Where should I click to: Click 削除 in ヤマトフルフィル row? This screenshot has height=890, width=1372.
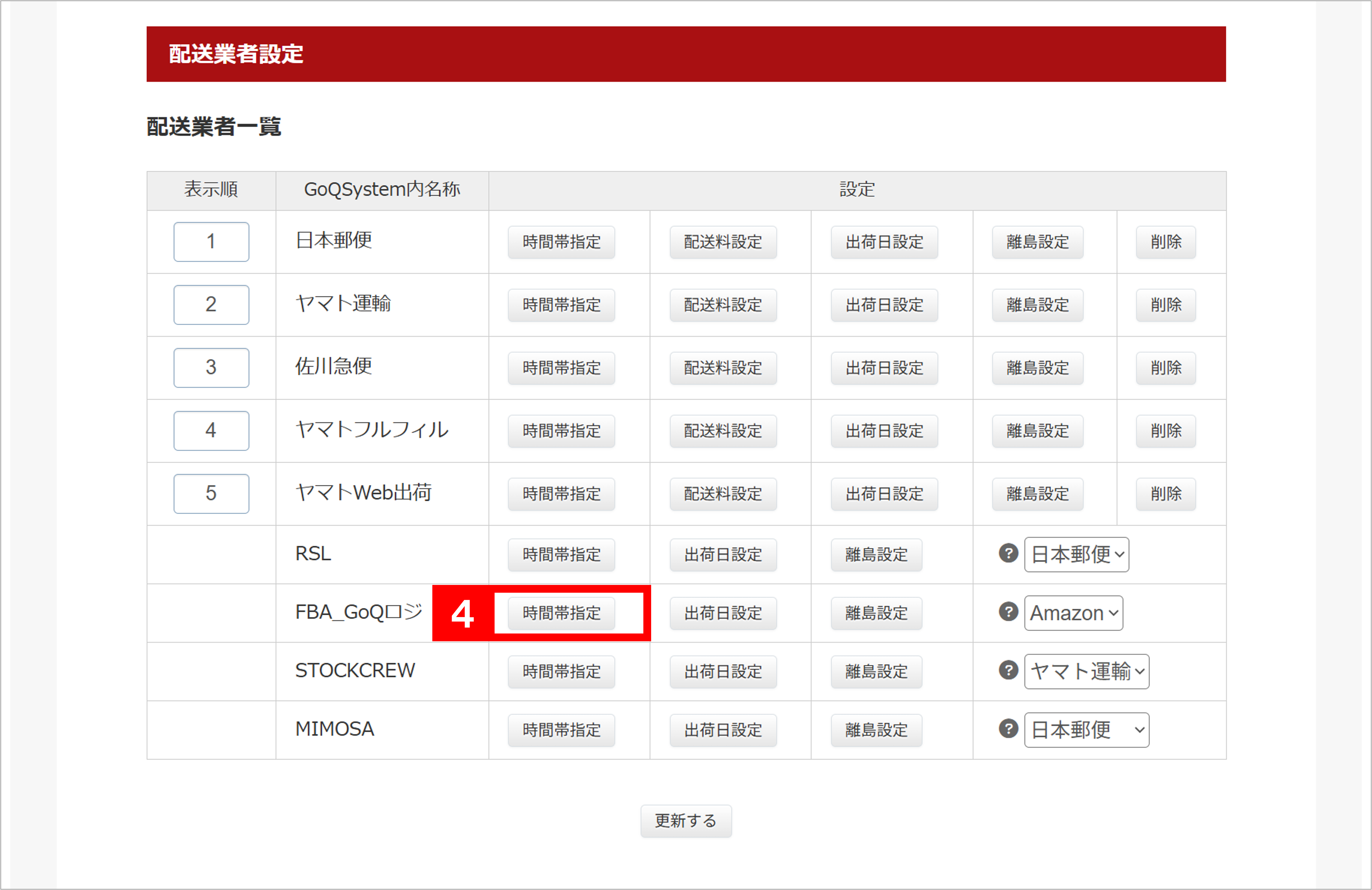pyautogui.click(x=1166, y=431)
